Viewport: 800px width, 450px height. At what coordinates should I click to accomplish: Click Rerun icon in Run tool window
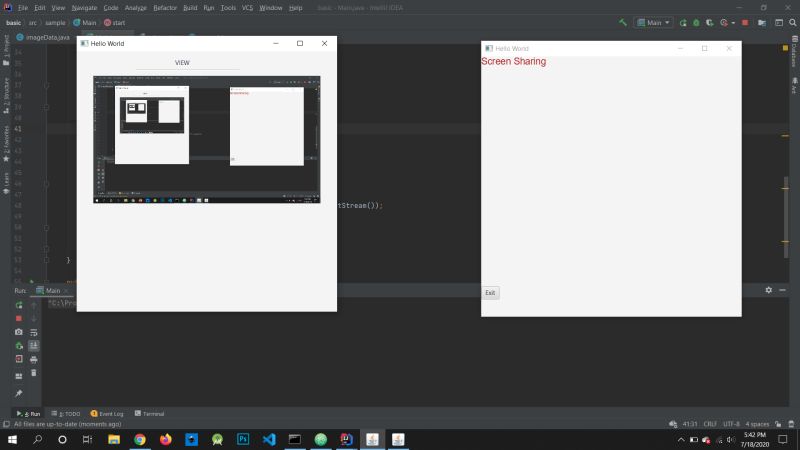pyautogui.click(x=19, y=305)
